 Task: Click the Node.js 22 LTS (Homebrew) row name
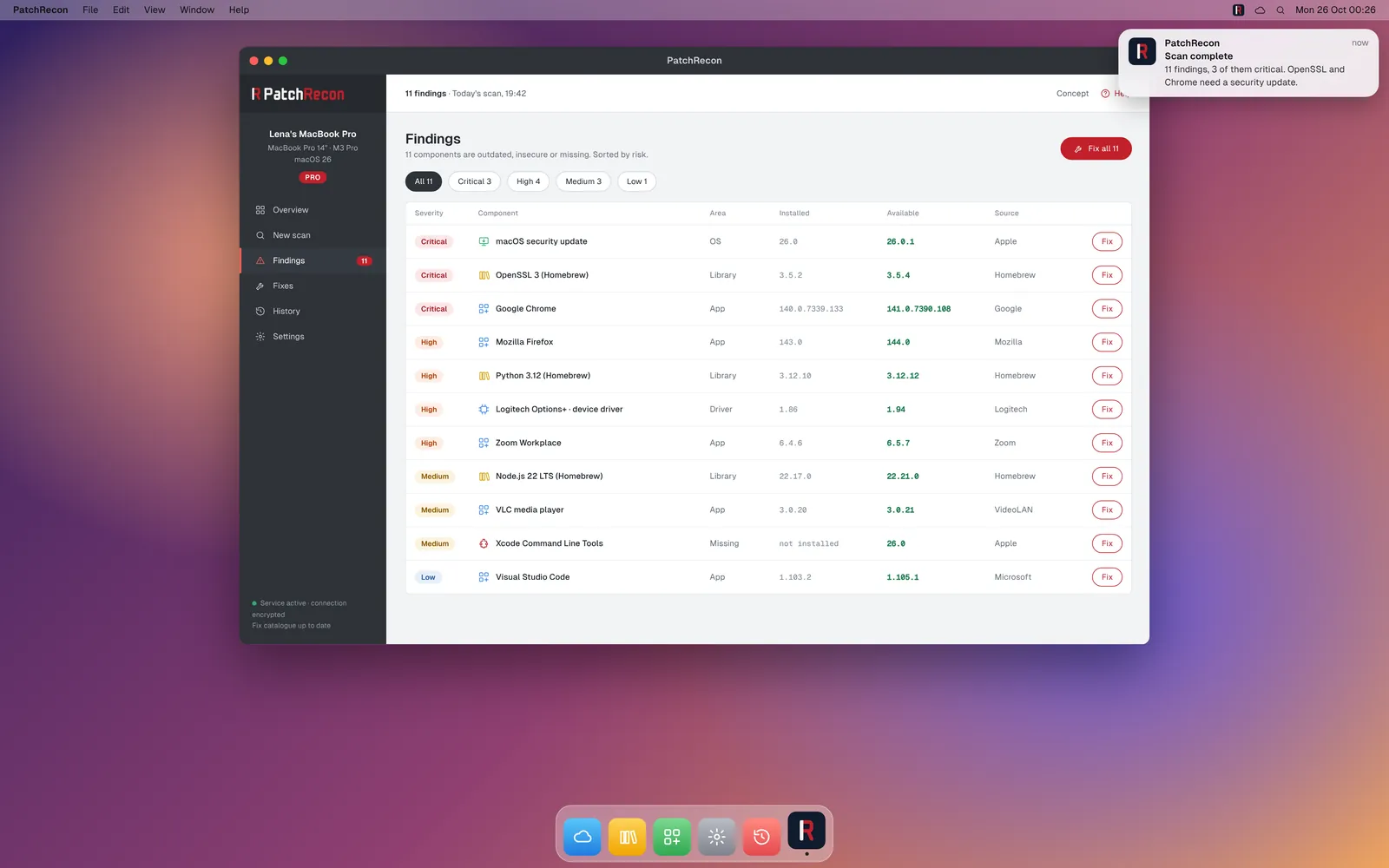[x=549, y=477]
